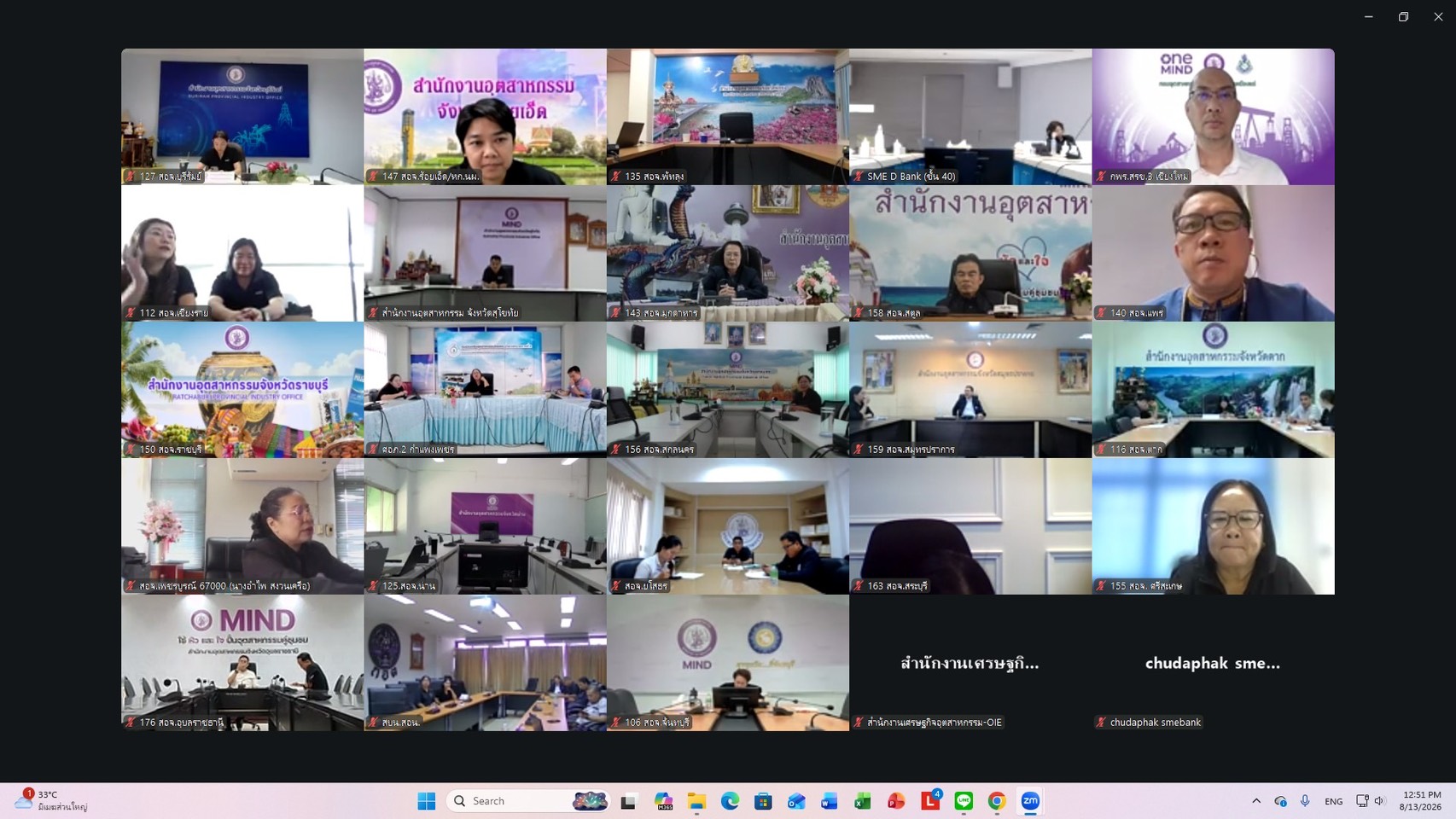Image resolution: width=1456 pixels, height=819 pixels.
Task: Select the 140 tile man with glasses
Action: pyautogui.click(x=1213, y=253)
